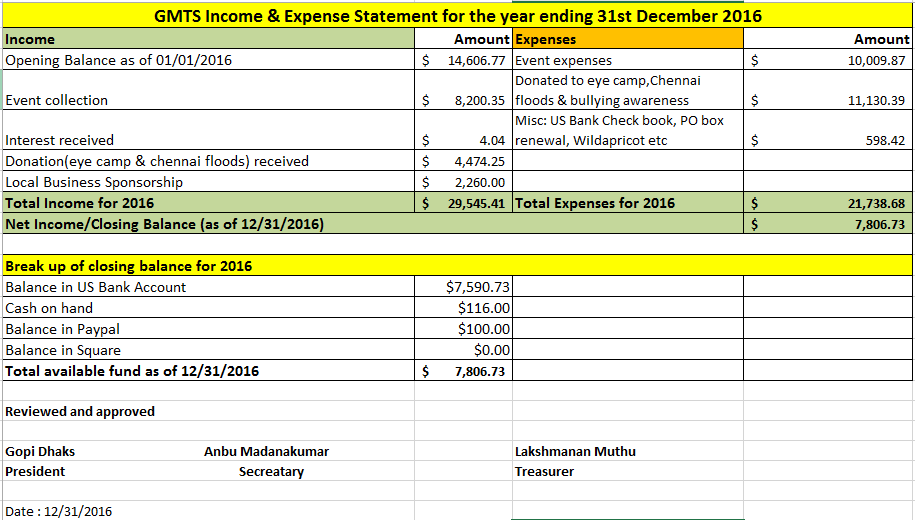Click 'Total Expenses for 2016' cell

(x=628, y=203)
